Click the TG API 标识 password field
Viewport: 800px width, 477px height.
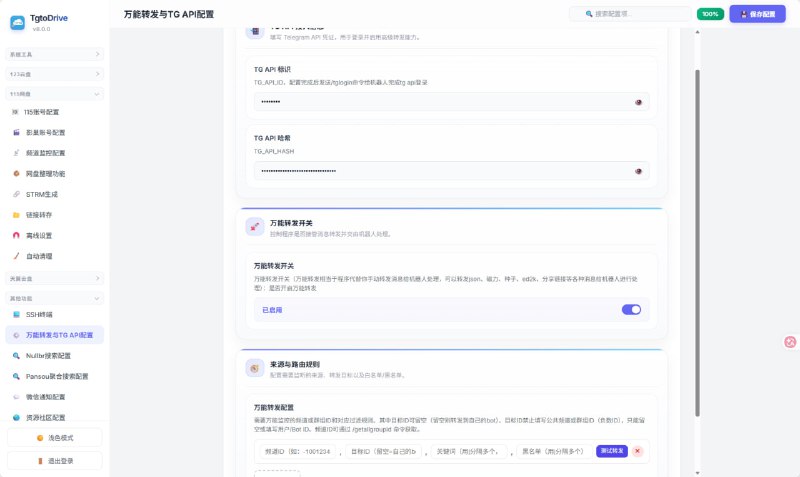452,102
